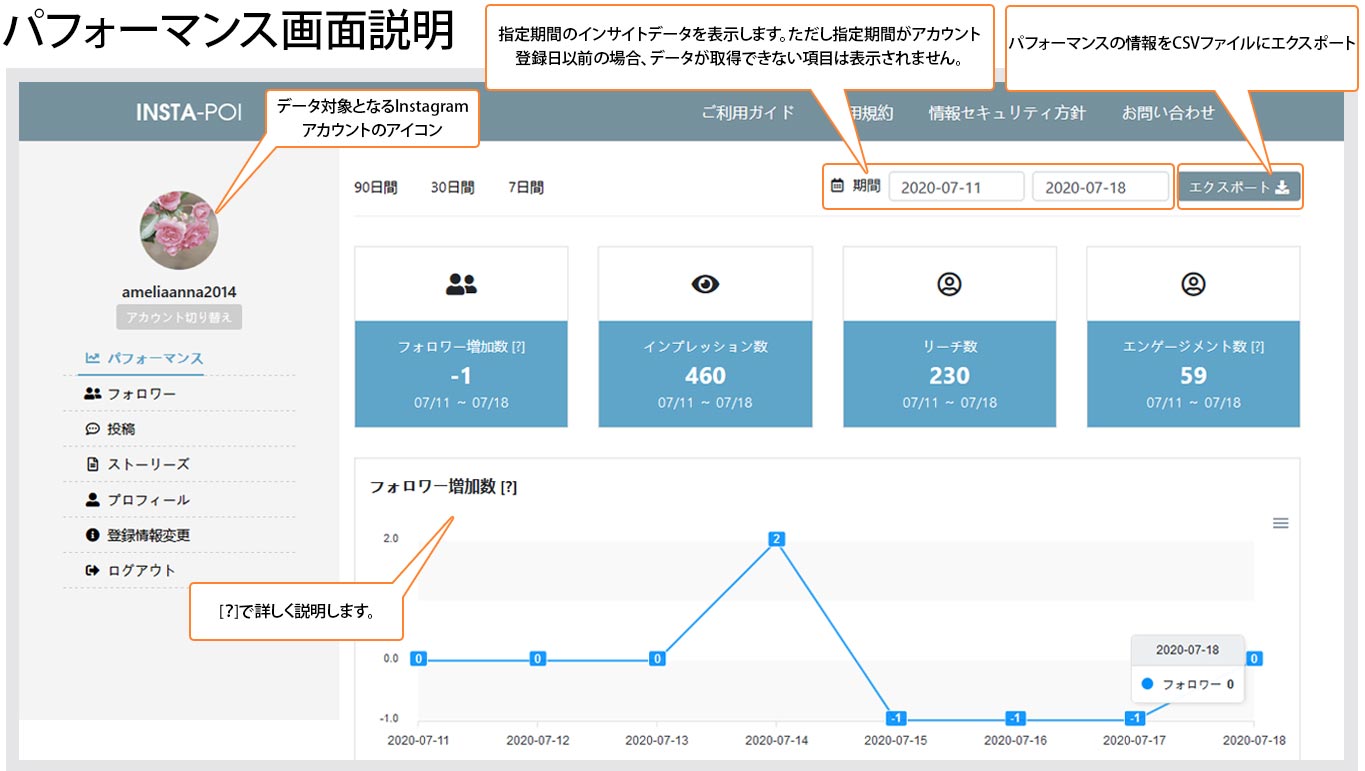Image resolution: width=1365 pixels, height=771 pixels.
Task: Click the ameliaanna2014 profile avatar
Action: (179, 230)
